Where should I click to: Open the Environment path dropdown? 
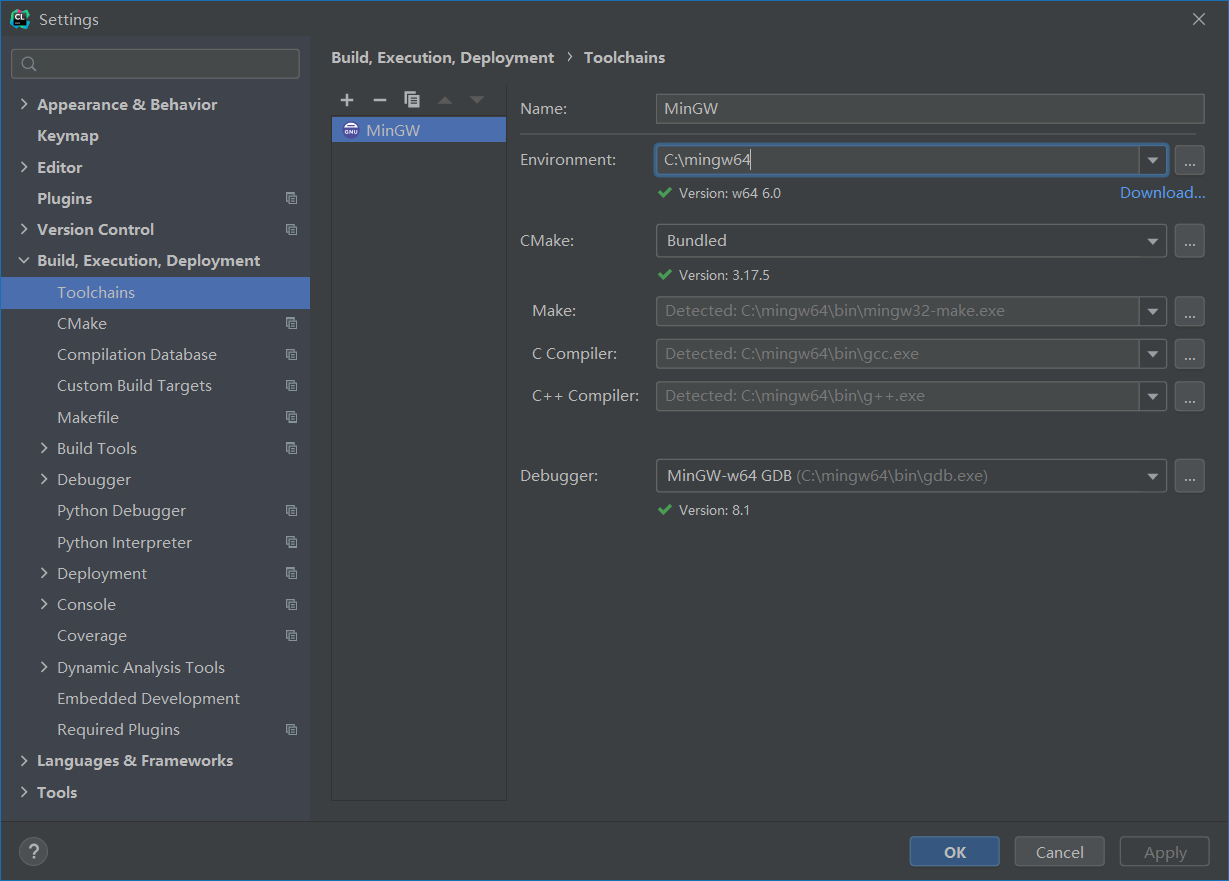coord(1153,160)
